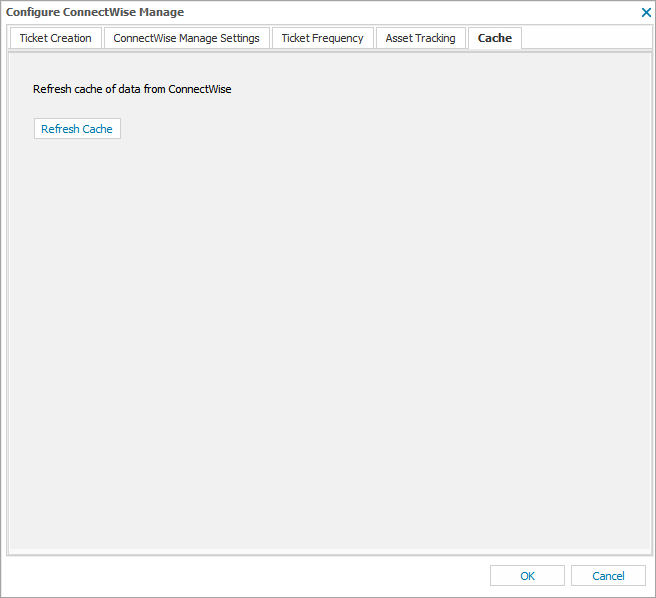Click the 'Refresh cache of data from ConnectWise' text
Screen dimensions: 656x598
pos(132,89)
